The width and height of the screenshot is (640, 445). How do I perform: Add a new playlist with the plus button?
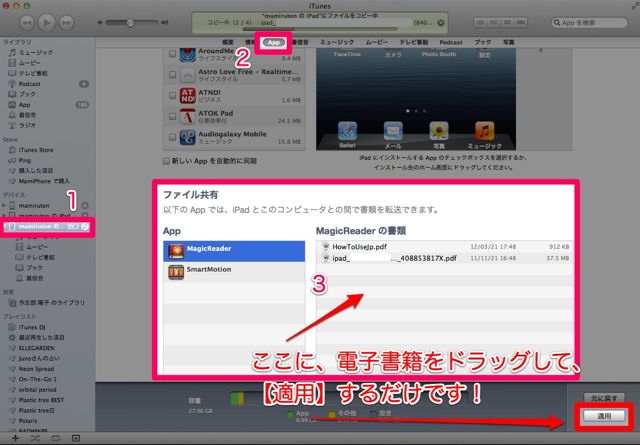pos(15,438)
